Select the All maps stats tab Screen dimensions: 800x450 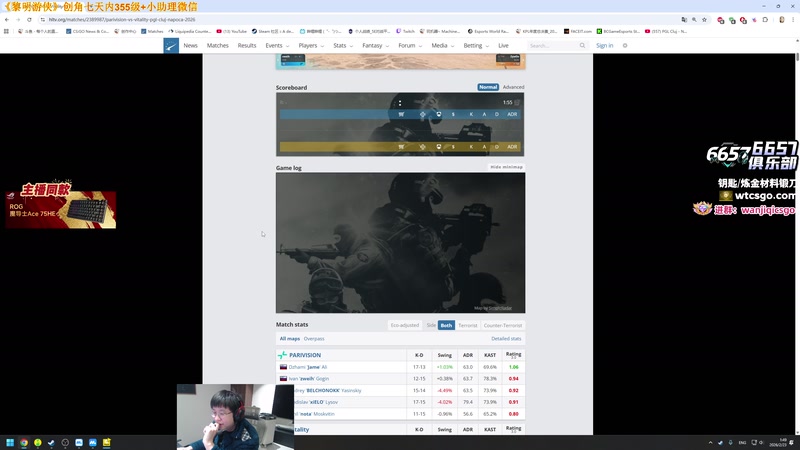pyautogui.click(x=290, y=339)
